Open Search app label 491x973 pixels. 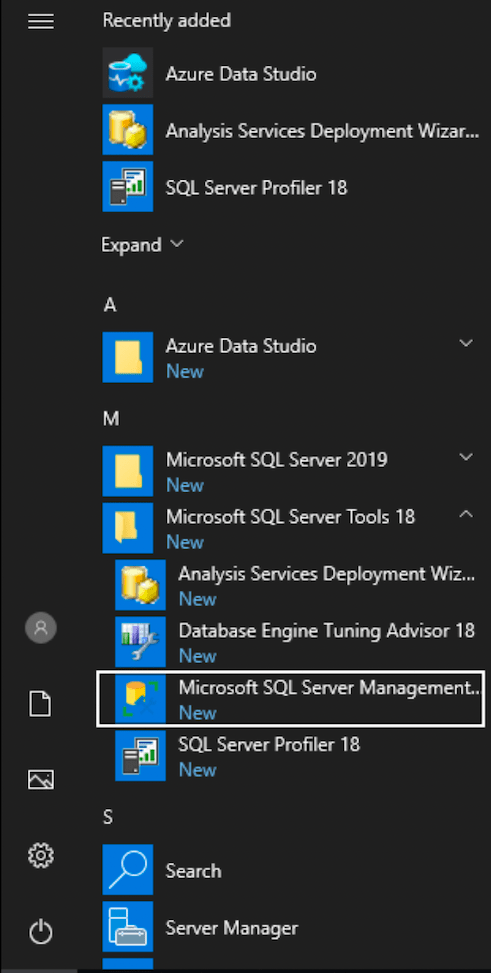tap(193, 871)
